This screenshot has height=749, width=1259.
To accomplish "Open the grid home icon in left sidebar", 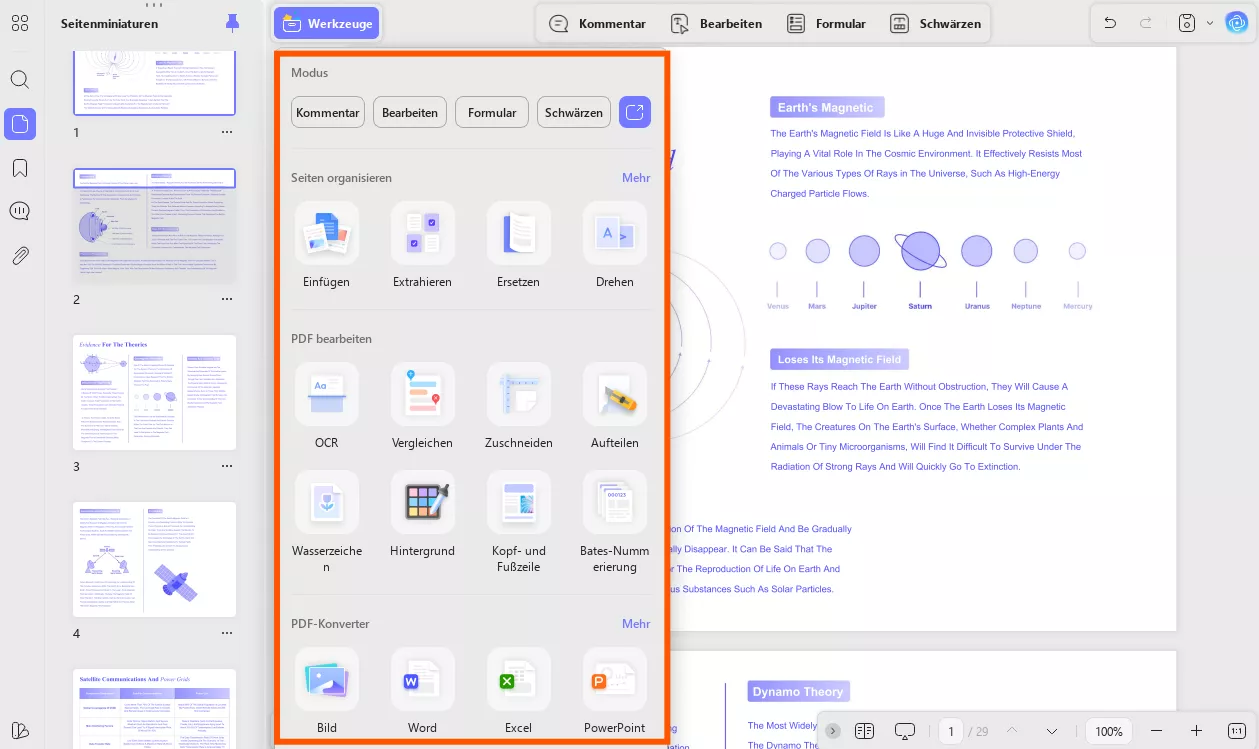I will click(20, 23).
